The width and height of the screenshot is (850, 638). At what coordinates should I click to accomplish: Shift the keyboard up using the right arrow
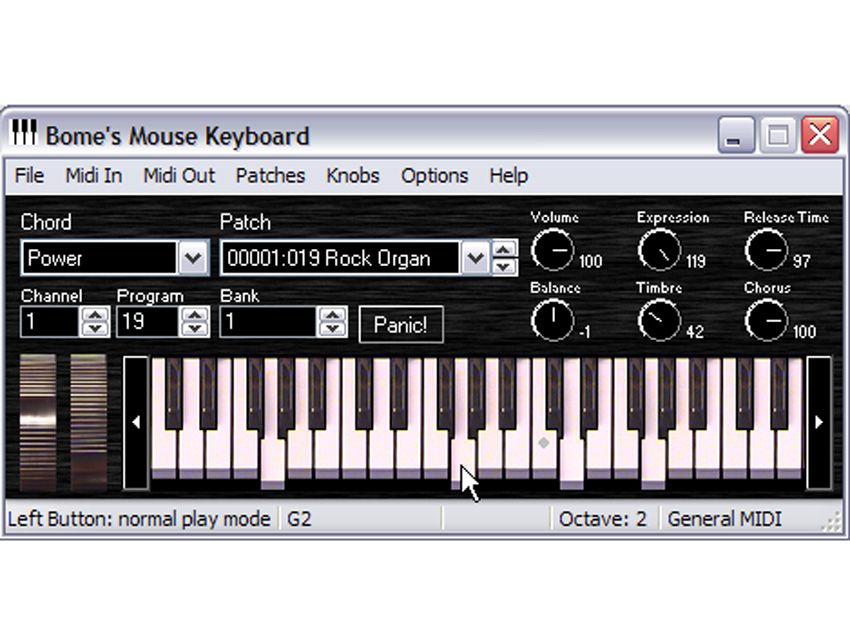817,420
